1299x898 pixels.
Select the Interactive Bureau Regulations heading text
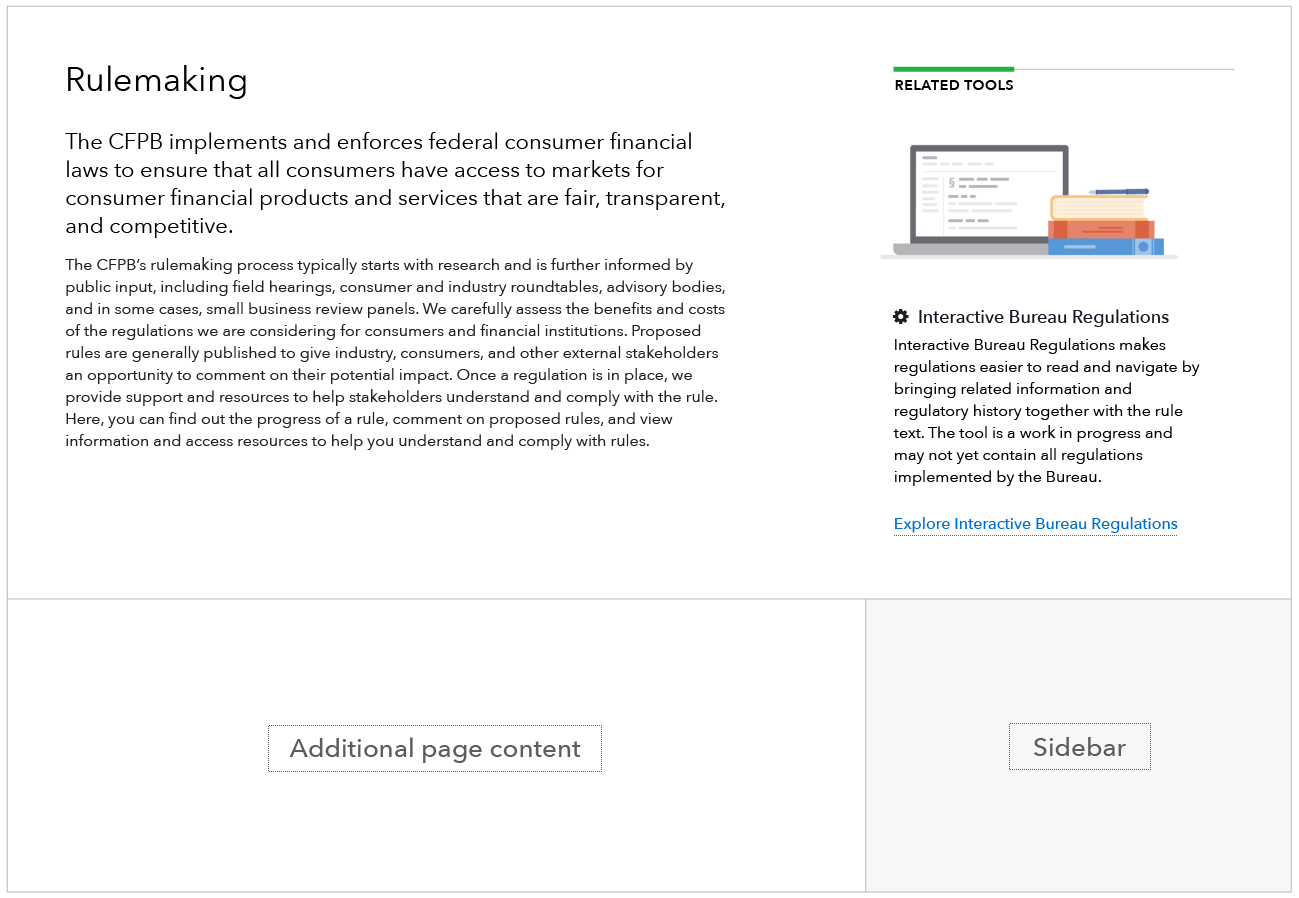click(x=1043, y=317)
